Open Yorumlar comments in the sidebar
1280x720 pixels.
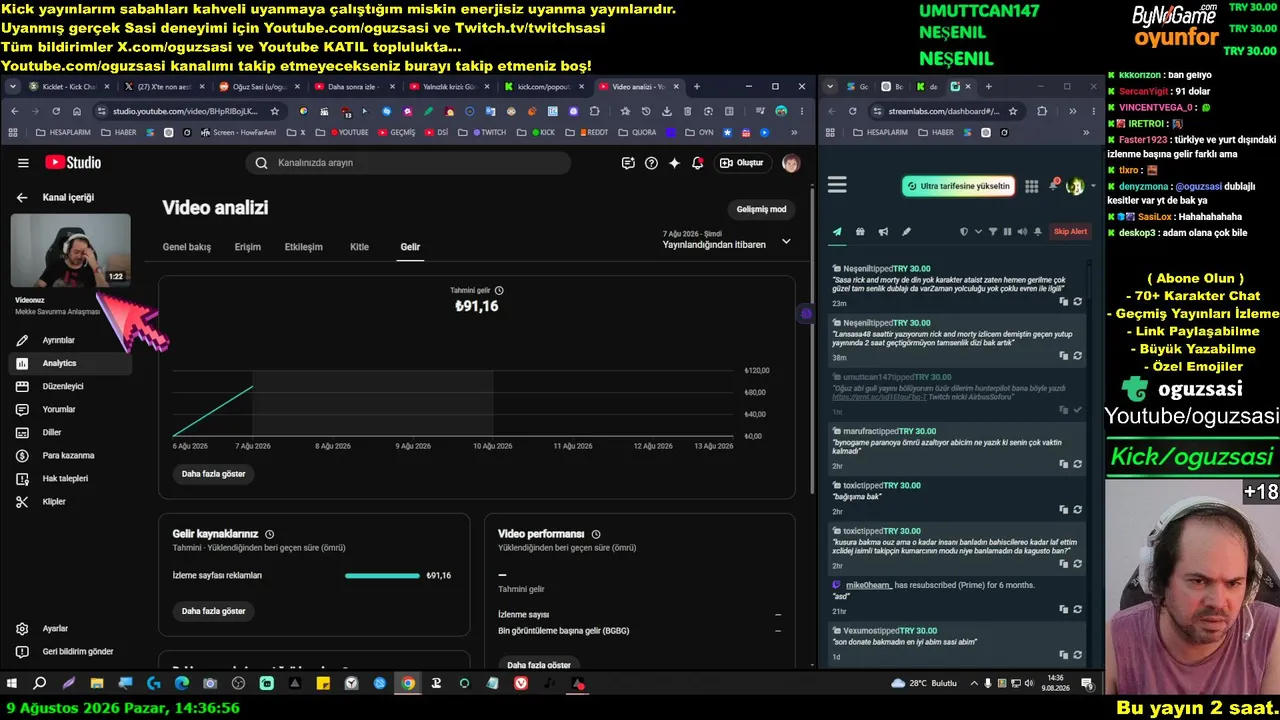coord(70,409)
